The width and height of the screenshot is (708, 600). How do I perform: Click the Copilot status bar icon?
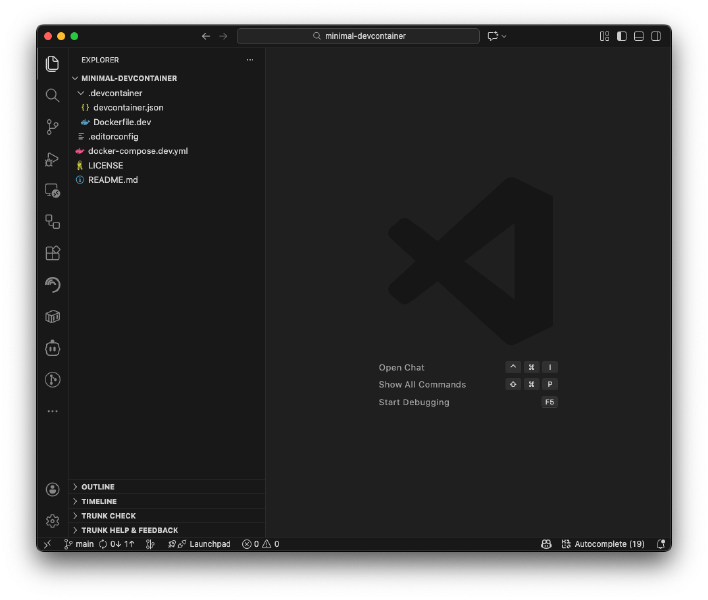tap(546, 544)
